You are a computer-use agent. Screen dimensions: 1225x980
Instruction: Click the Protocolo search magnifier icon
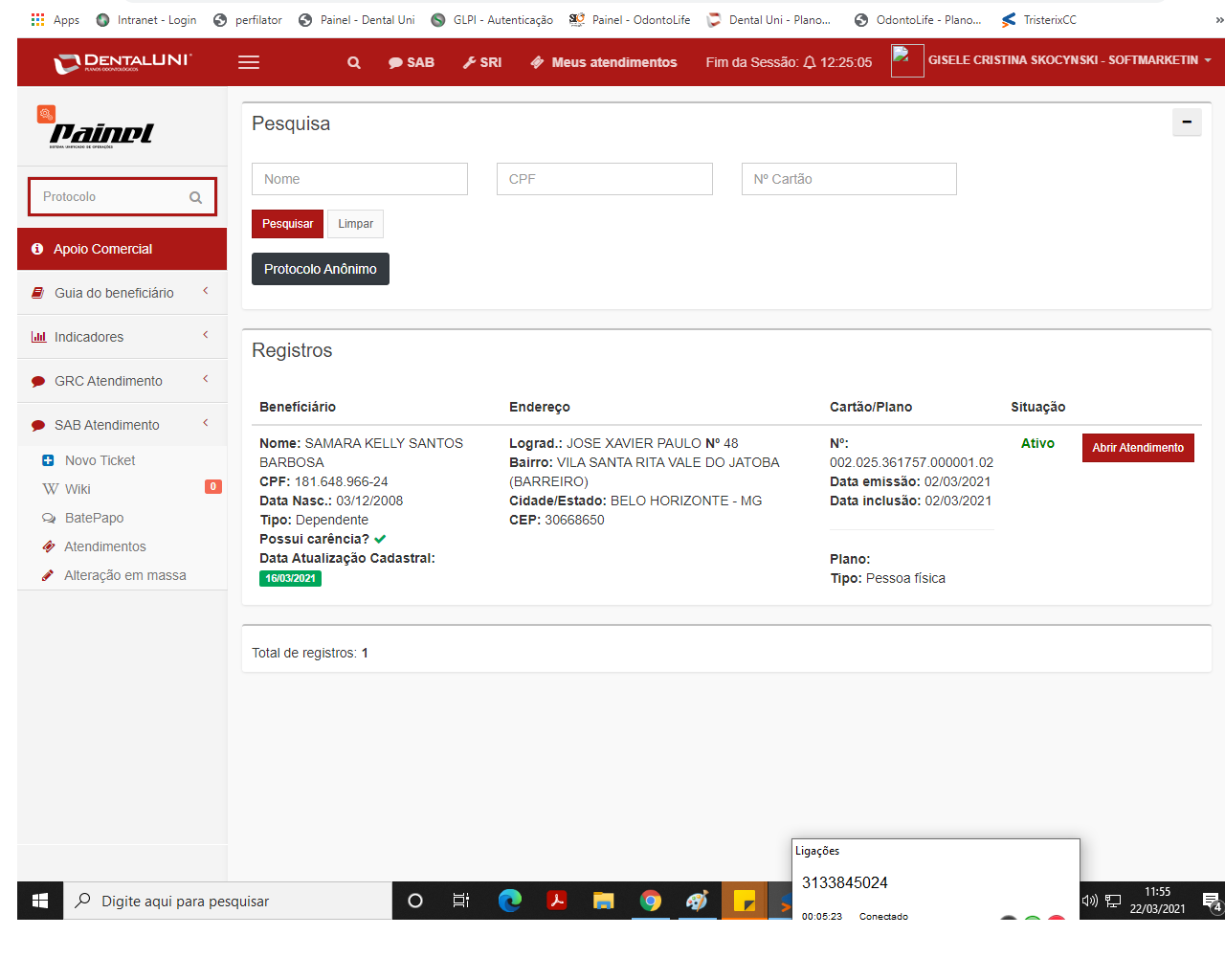tap(195, 197)
